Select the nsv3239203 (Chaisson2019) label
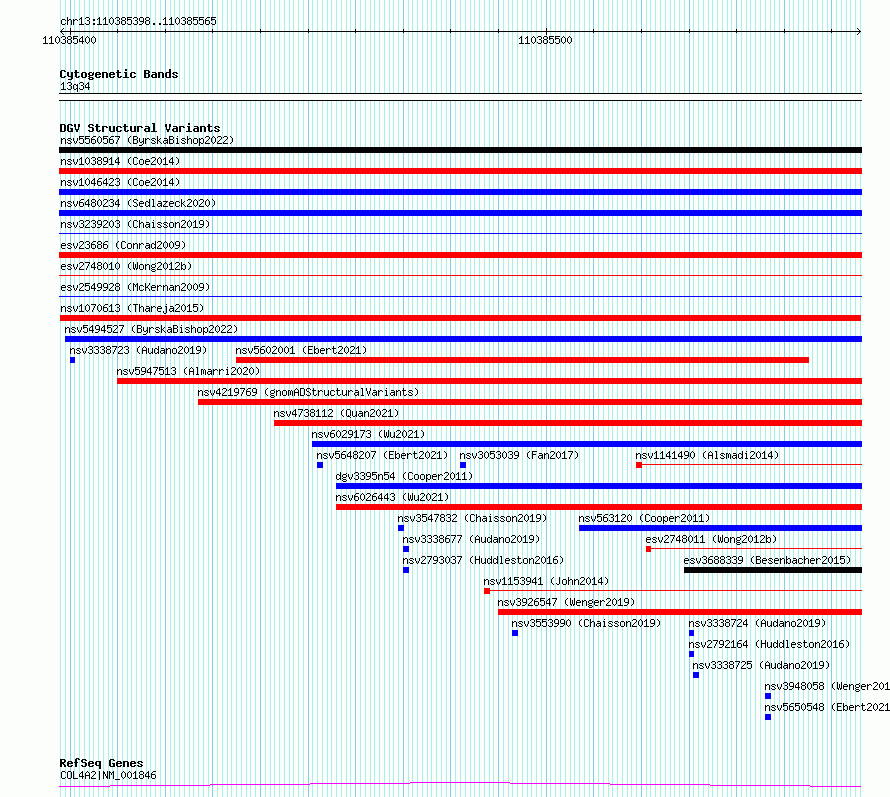The height and width of the screenshot is (797, 890). pos(135,224)
